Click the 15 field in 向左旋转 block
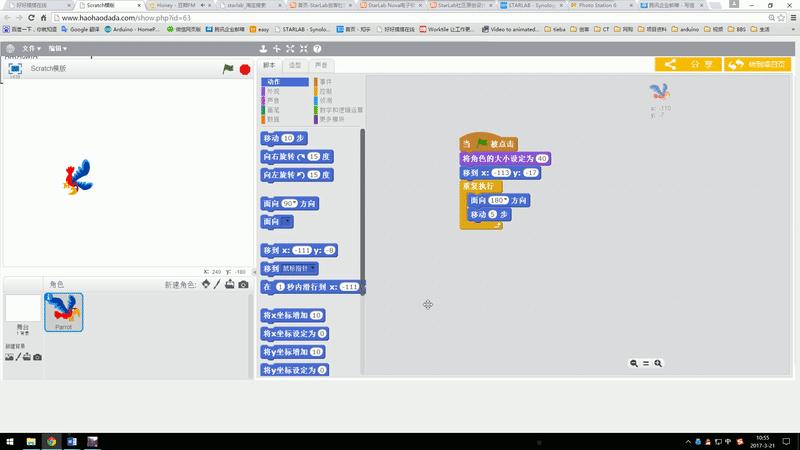The image size is (800, 450). (314, 175)
